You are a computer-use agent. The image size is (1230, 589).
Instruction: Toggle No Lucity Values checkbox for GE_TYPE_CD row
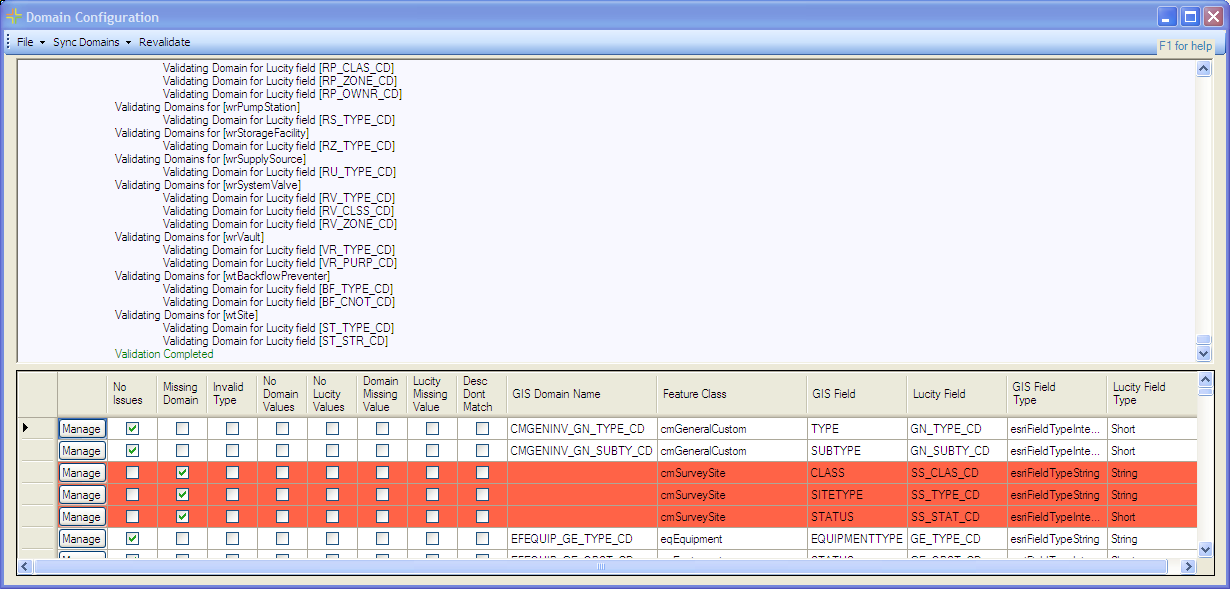pos(332,539)
